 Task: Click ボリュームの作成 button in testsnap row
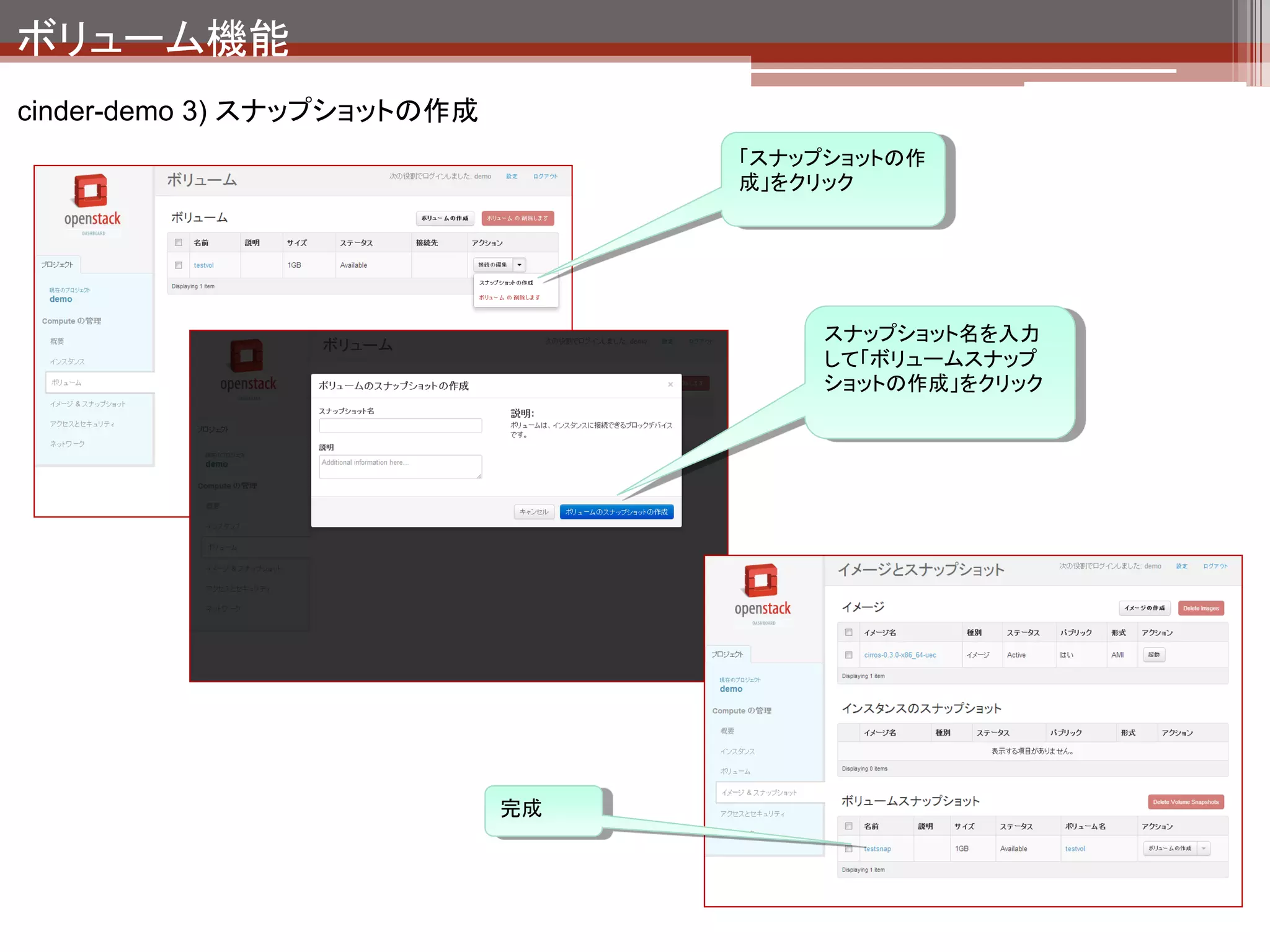click(1170, 848)
